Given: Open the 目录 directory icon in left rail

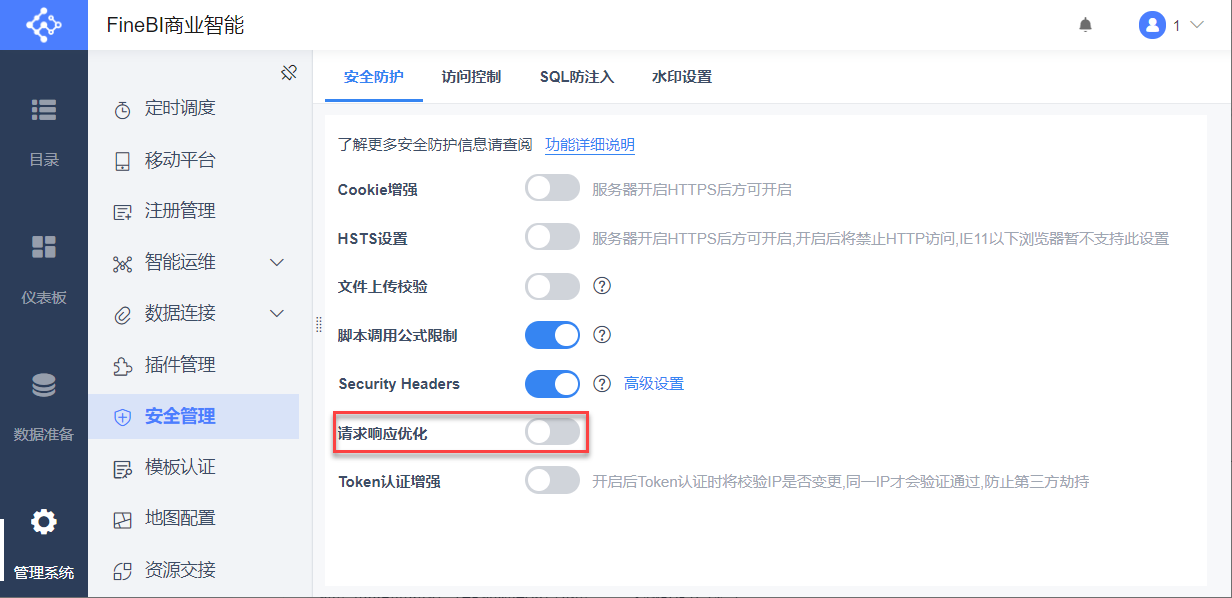Looking at the screenshot, I should click(44, 110).
